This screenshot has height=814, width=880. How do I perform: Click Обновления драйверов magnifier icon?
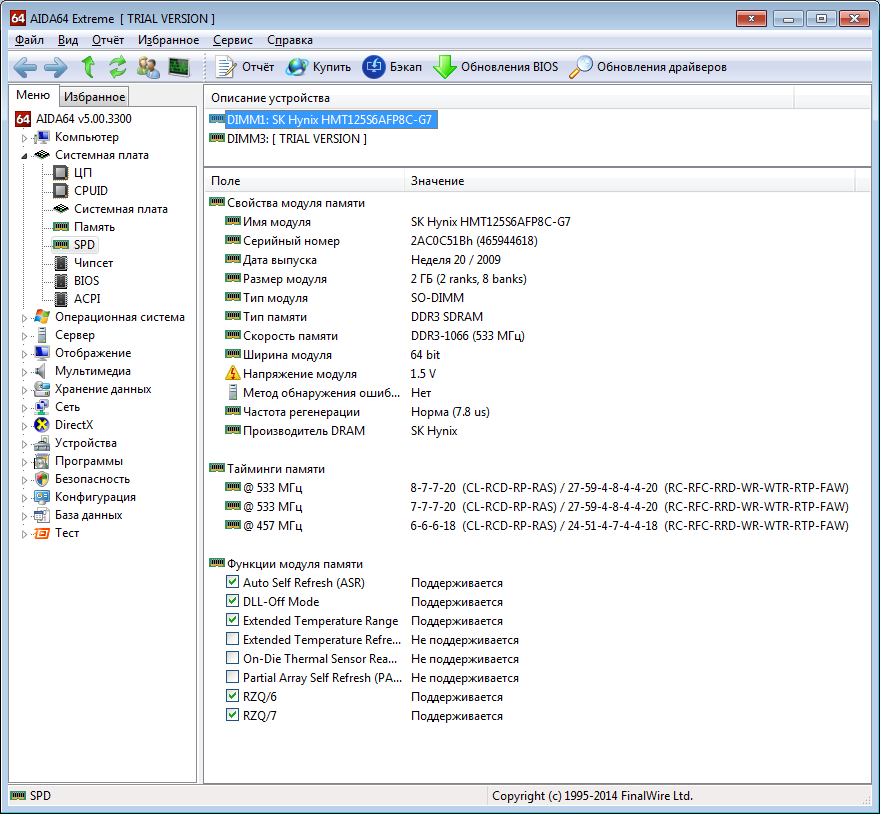click(581, 67)
